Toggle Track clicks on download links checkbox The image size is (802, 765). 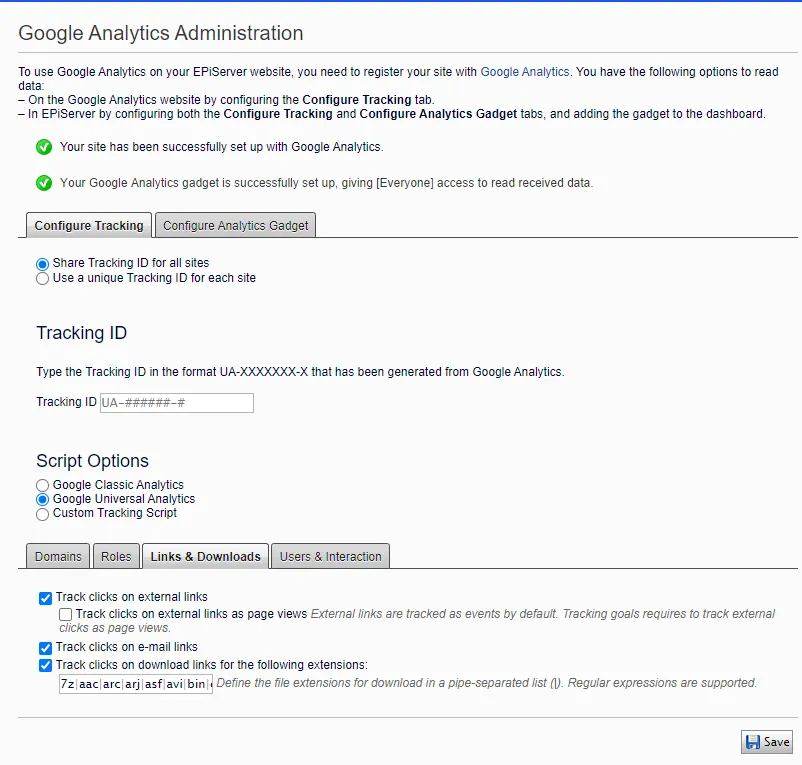(x=46, y=665)
